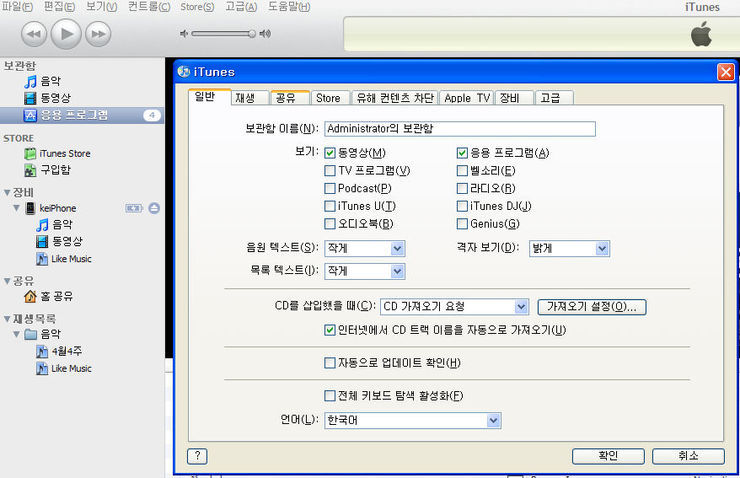The image size is (740, 478).
Task: Open the 음원 텍스트(S) size dropdown
Action: [x=365, y=248]
